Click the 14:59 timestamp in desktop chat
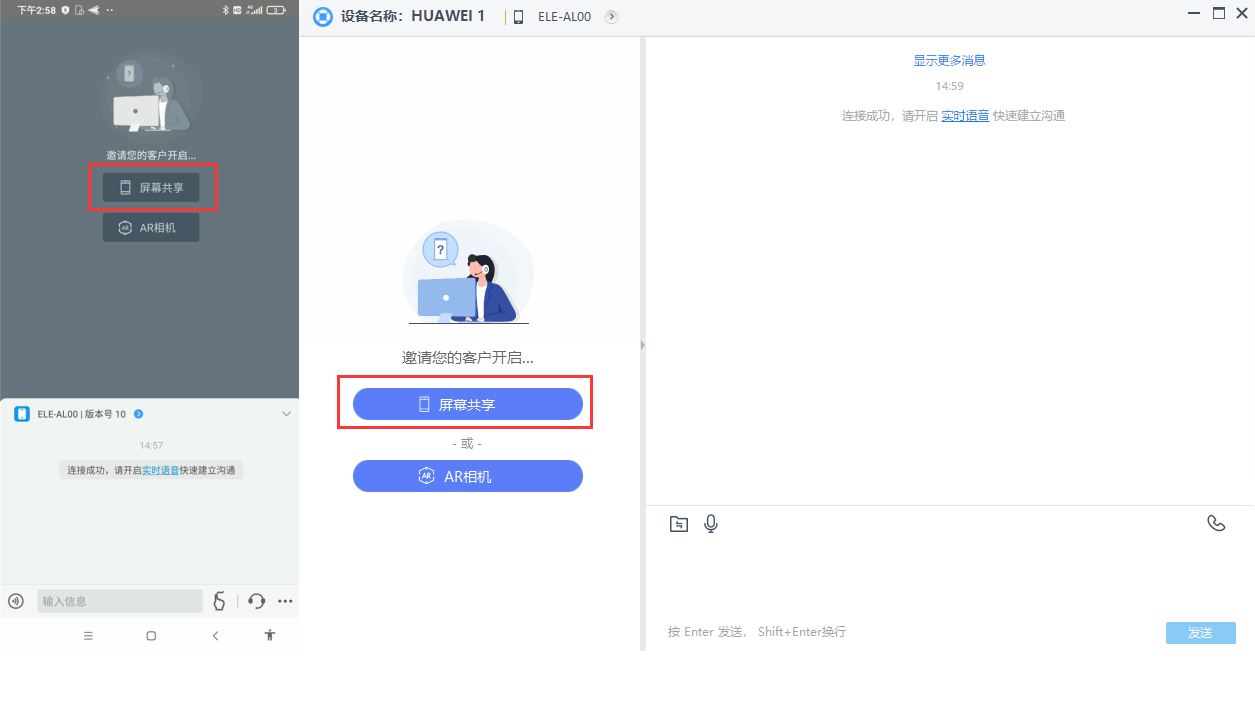The width and height of the screenshot is (1255, 707). [x=949, y=87]
